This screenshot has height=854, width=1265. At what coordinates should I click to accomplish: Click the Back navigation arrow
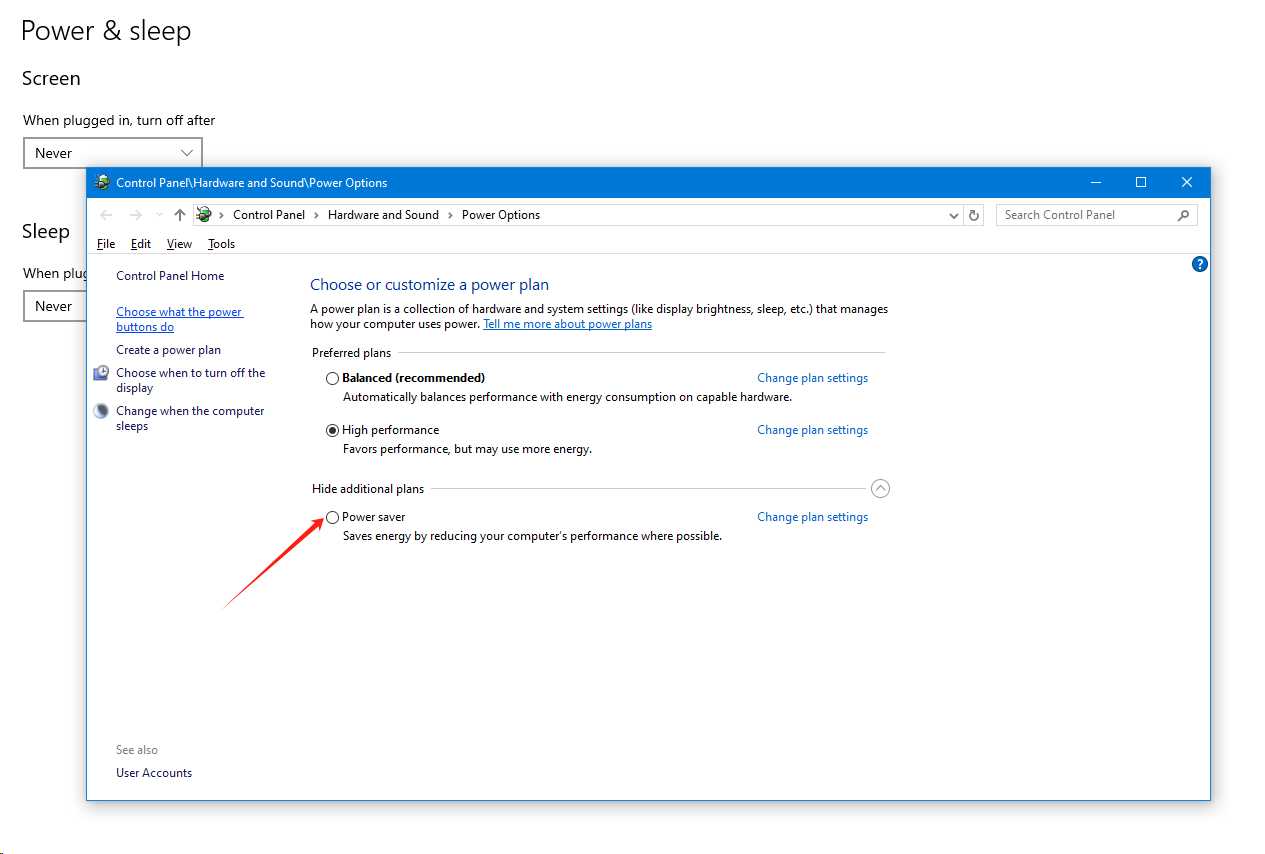tap(107, 215)
